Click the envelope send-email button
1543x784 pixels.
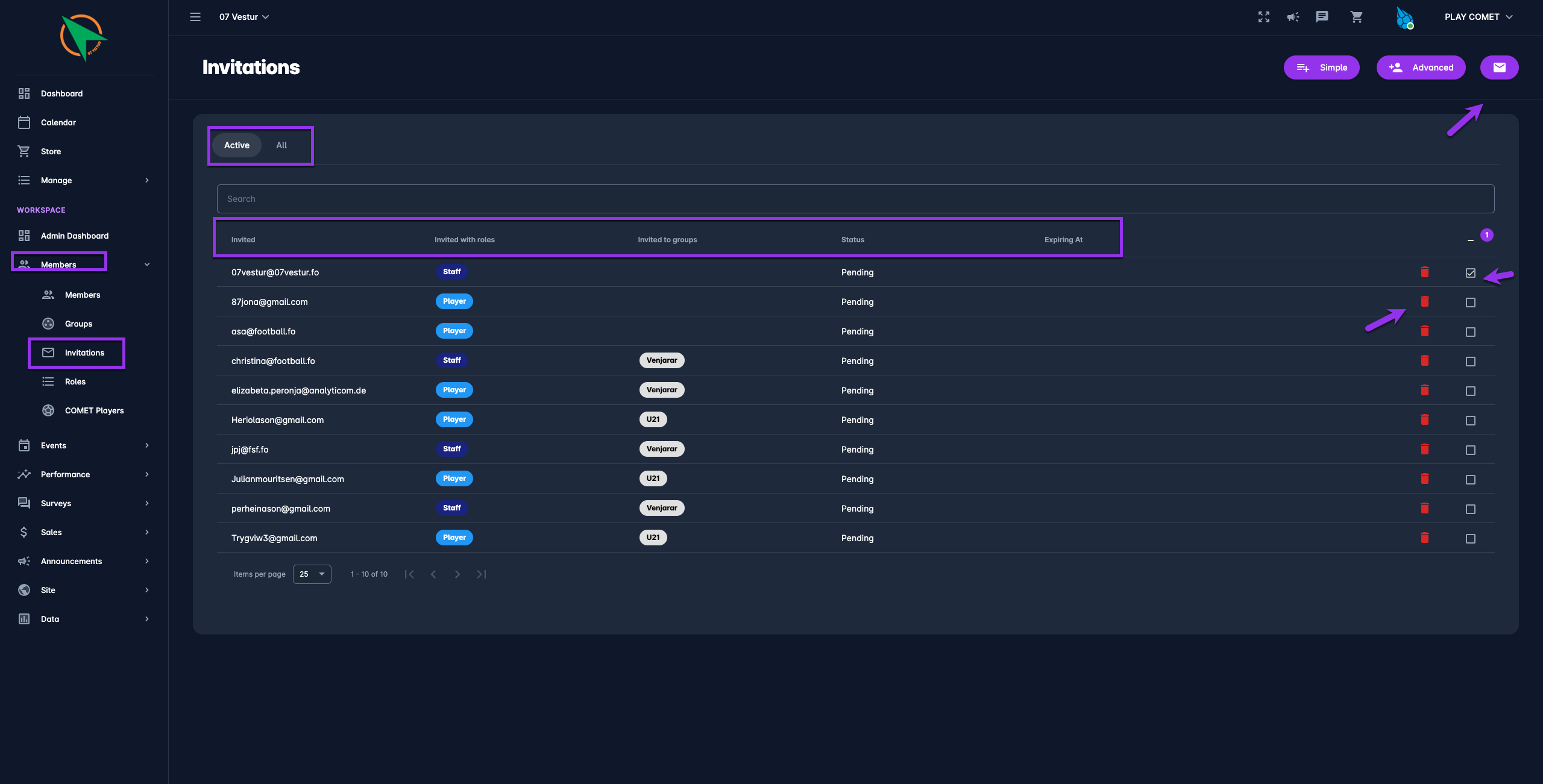(x=1499, y=67)
